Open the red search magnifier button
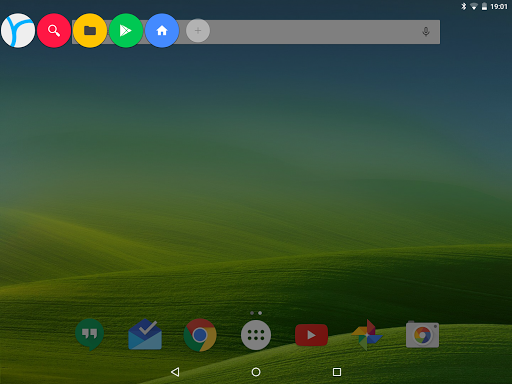Viewport: 512px width, 384px height. point(54,30)
